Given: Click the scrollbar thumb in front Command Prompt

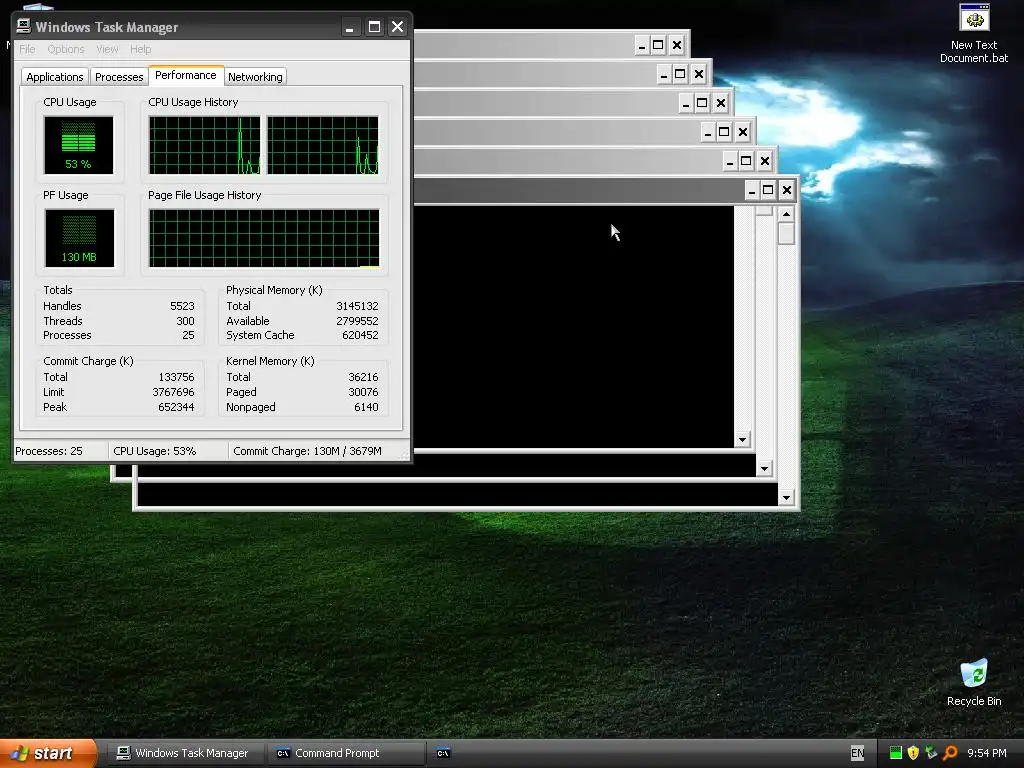Looking at the screenshot, I should 786,233.
